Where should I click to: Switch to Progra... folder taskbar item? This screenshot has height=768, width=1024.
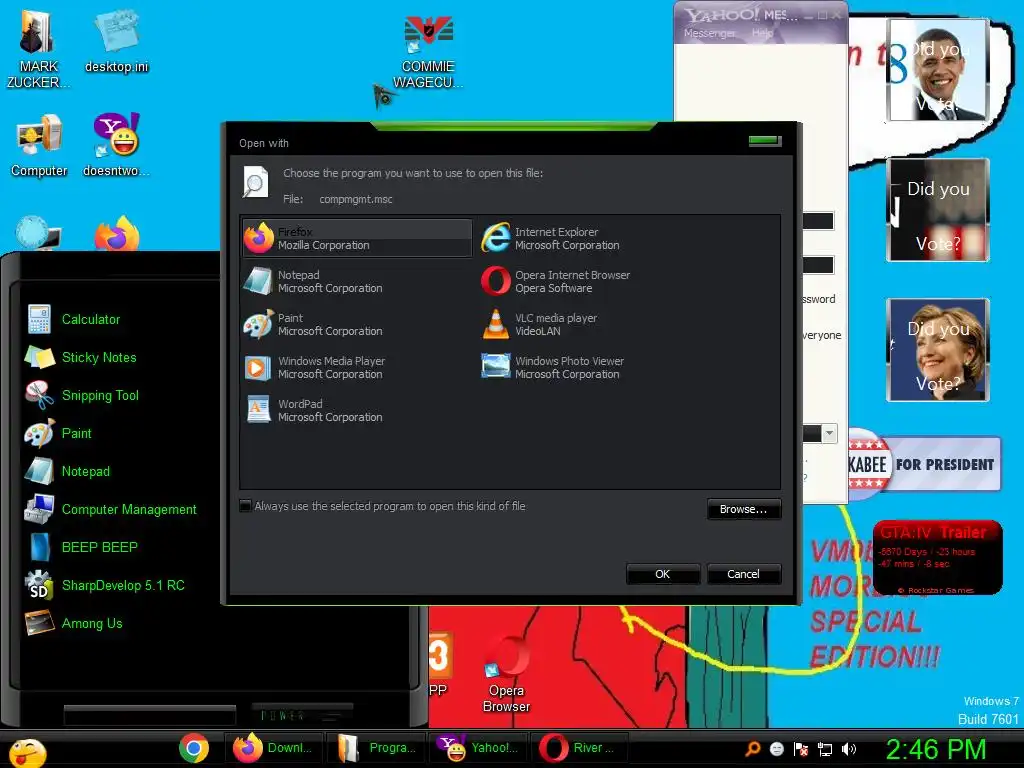pyautogui.click(x=377, y=748)
